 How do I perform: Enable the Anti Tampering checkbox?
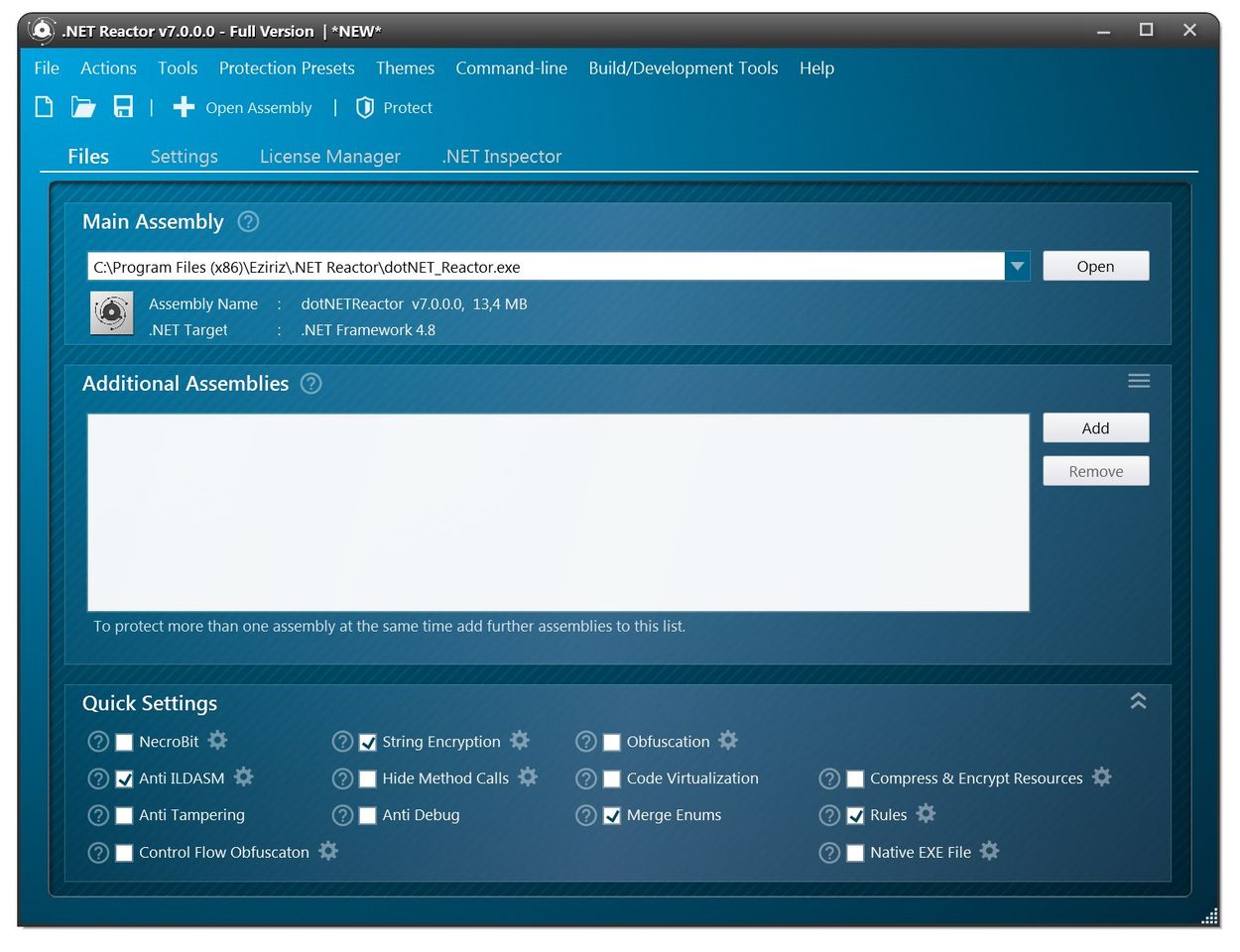(x=124, y=816)
